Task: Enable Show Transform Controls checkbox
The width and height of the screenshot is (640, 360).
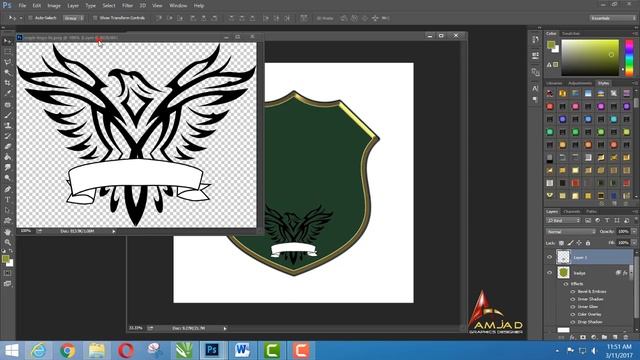Action: [x=95, y=18]
